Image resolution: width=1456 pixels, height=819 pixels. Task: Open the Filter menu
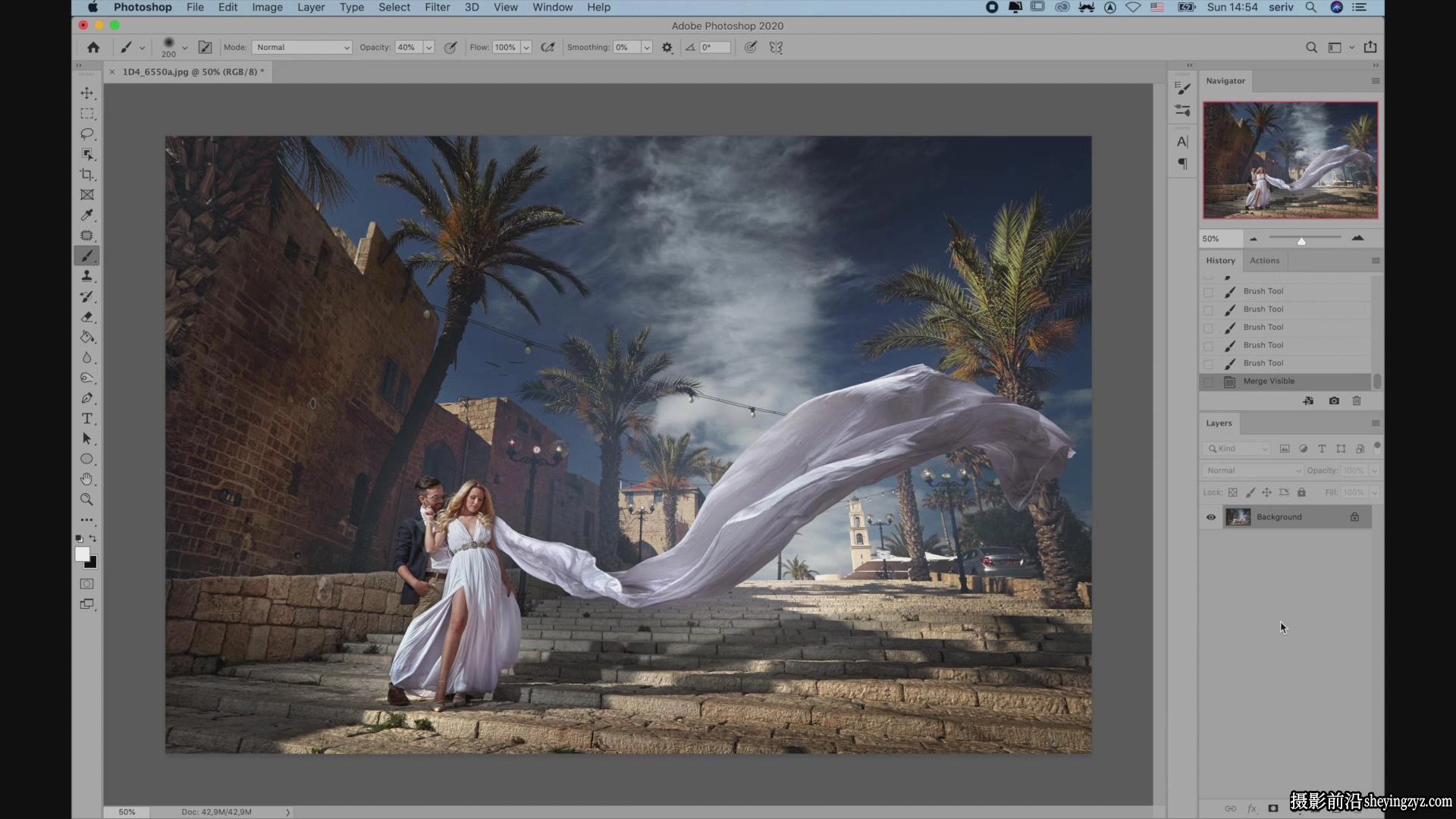click(438, 7)
